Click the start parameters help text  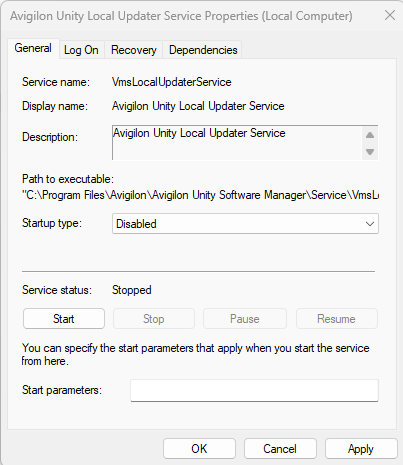coord(195,354)
